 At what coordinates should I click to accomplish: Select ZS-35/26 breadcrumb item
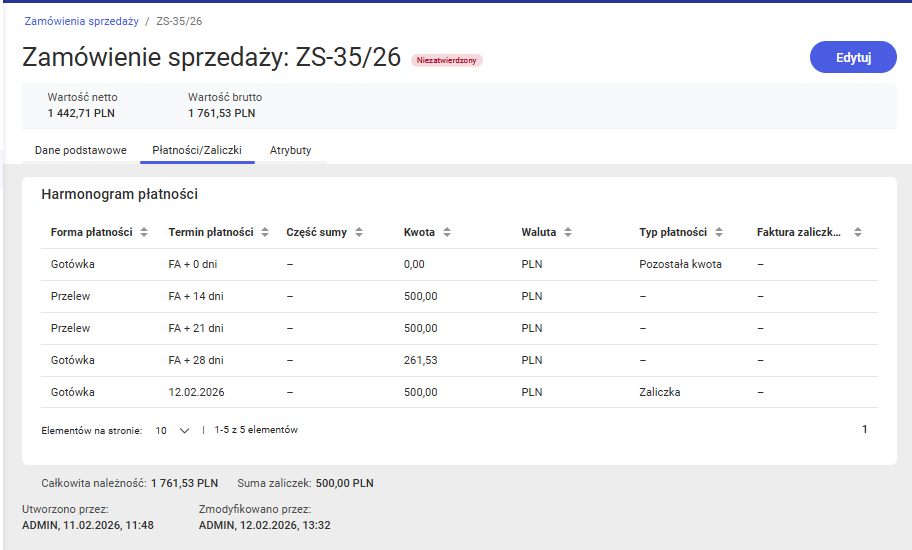pos(179,21)
